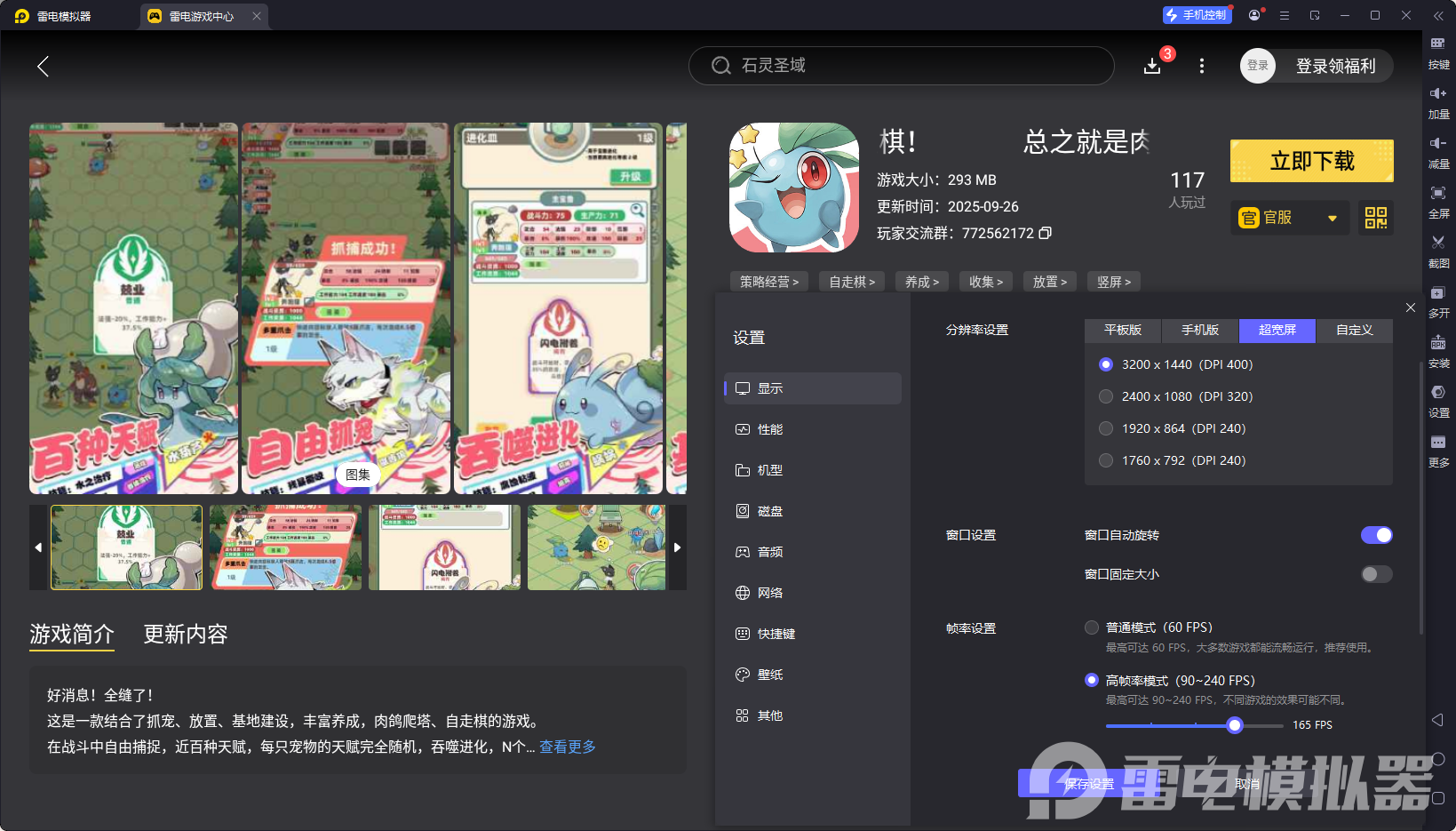Enable the 窗口固定大小 toggle

click(1375, 574)
